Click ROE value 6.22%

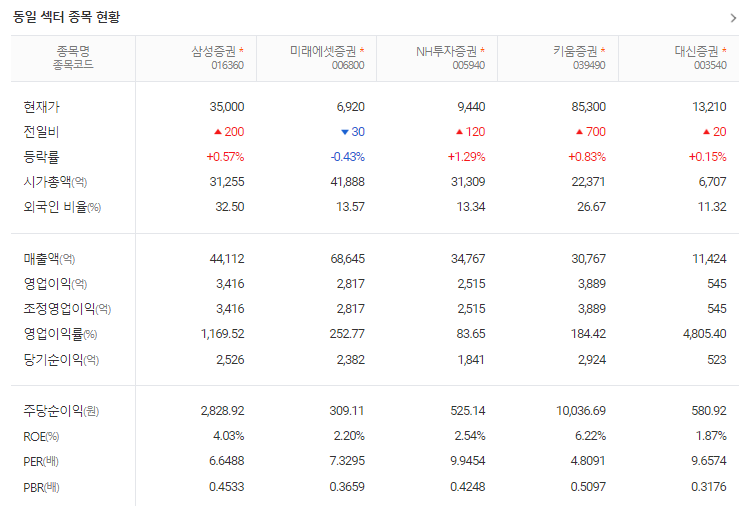591,436
